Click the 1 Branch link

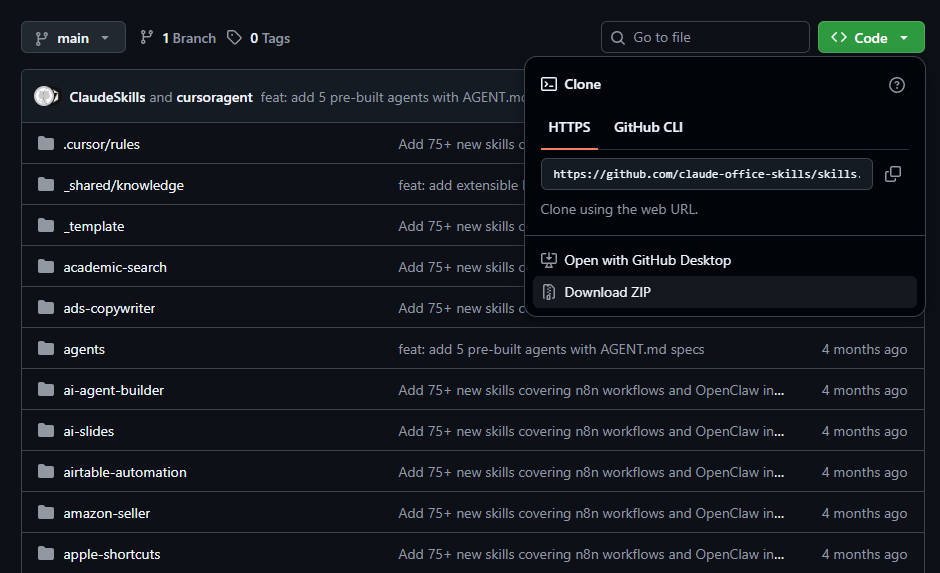click(177, 38)
